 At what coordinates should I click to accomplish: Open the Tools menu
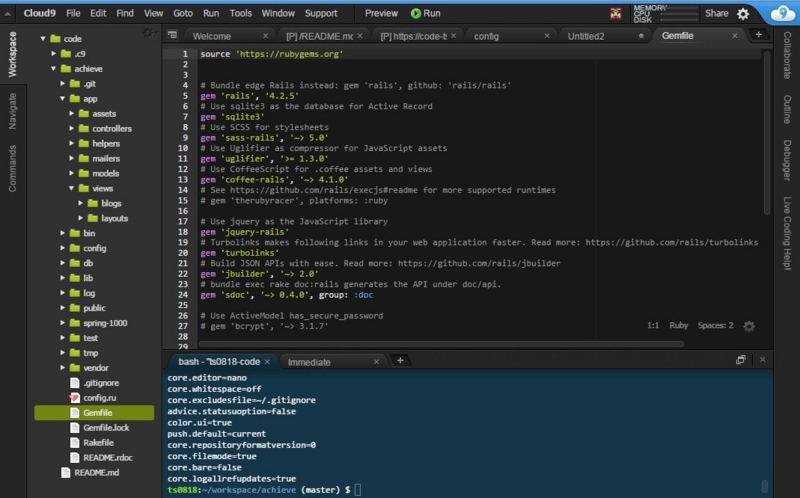click(240, 13)
